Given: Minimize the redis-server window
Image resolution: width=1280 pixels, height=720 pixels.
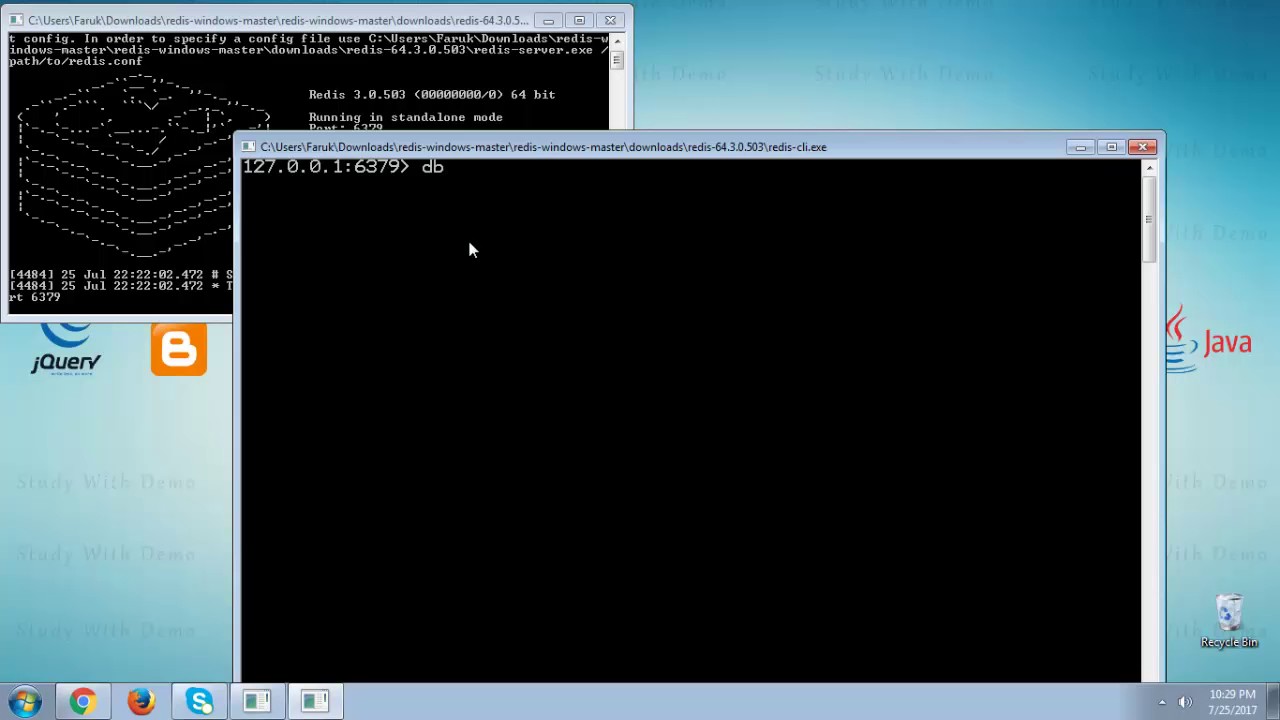Looking at the screenshot, I should (x=548, y=20).
